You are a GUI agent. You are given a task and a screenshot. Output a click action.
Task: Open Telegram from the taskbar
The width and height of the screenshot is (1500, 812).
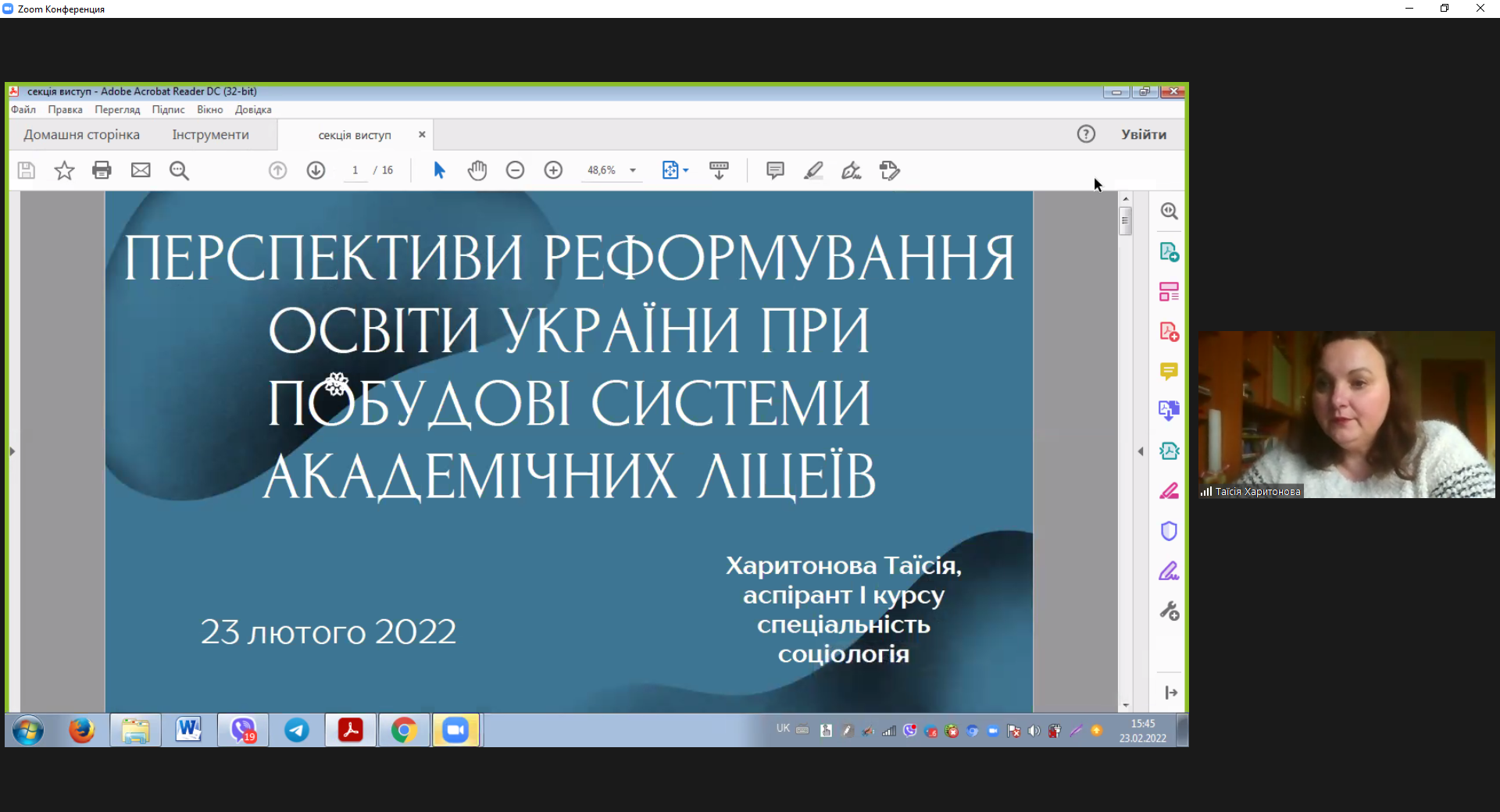coord(297,731)
